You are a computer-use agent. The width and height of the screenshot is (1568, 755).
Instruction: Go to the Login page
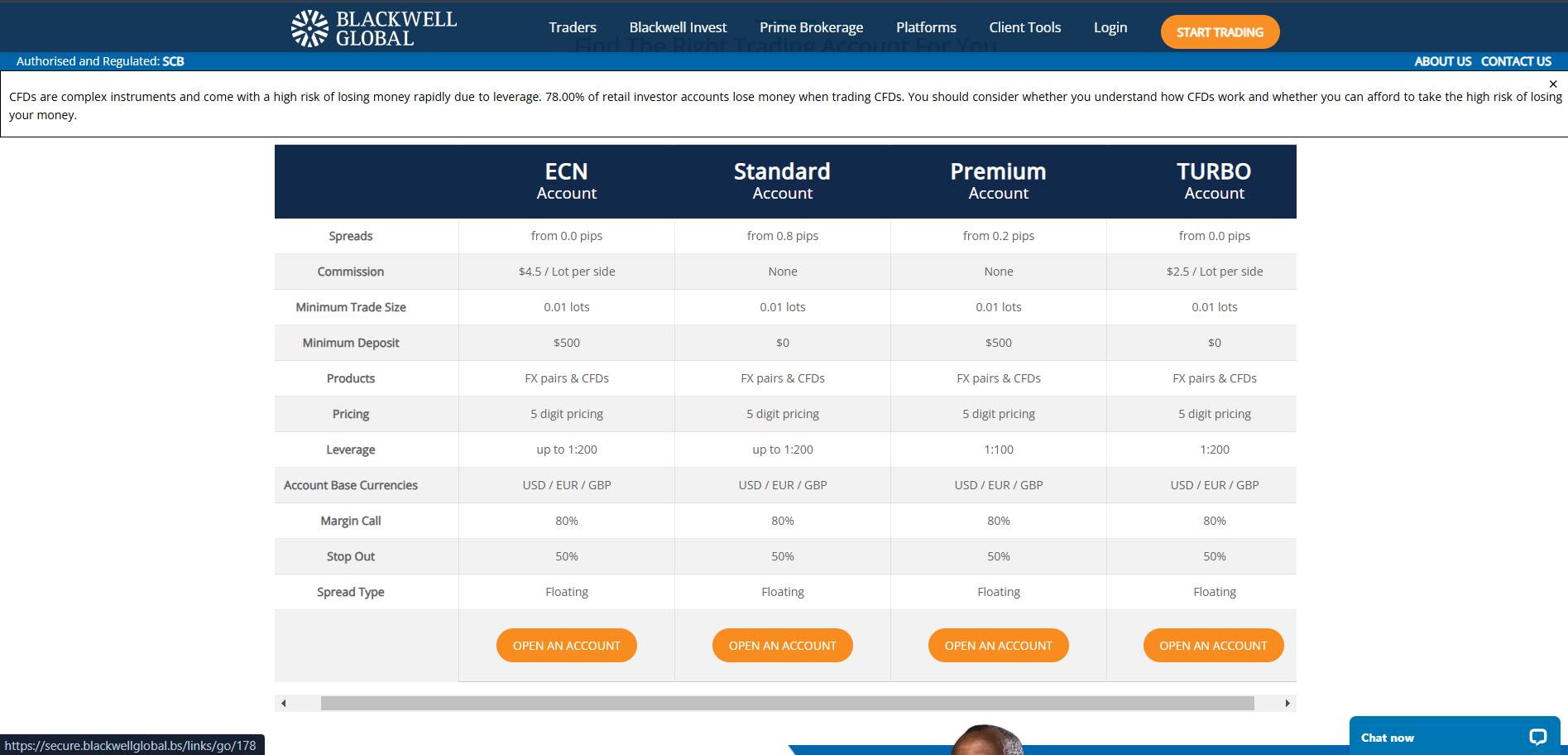[1110, 27]
